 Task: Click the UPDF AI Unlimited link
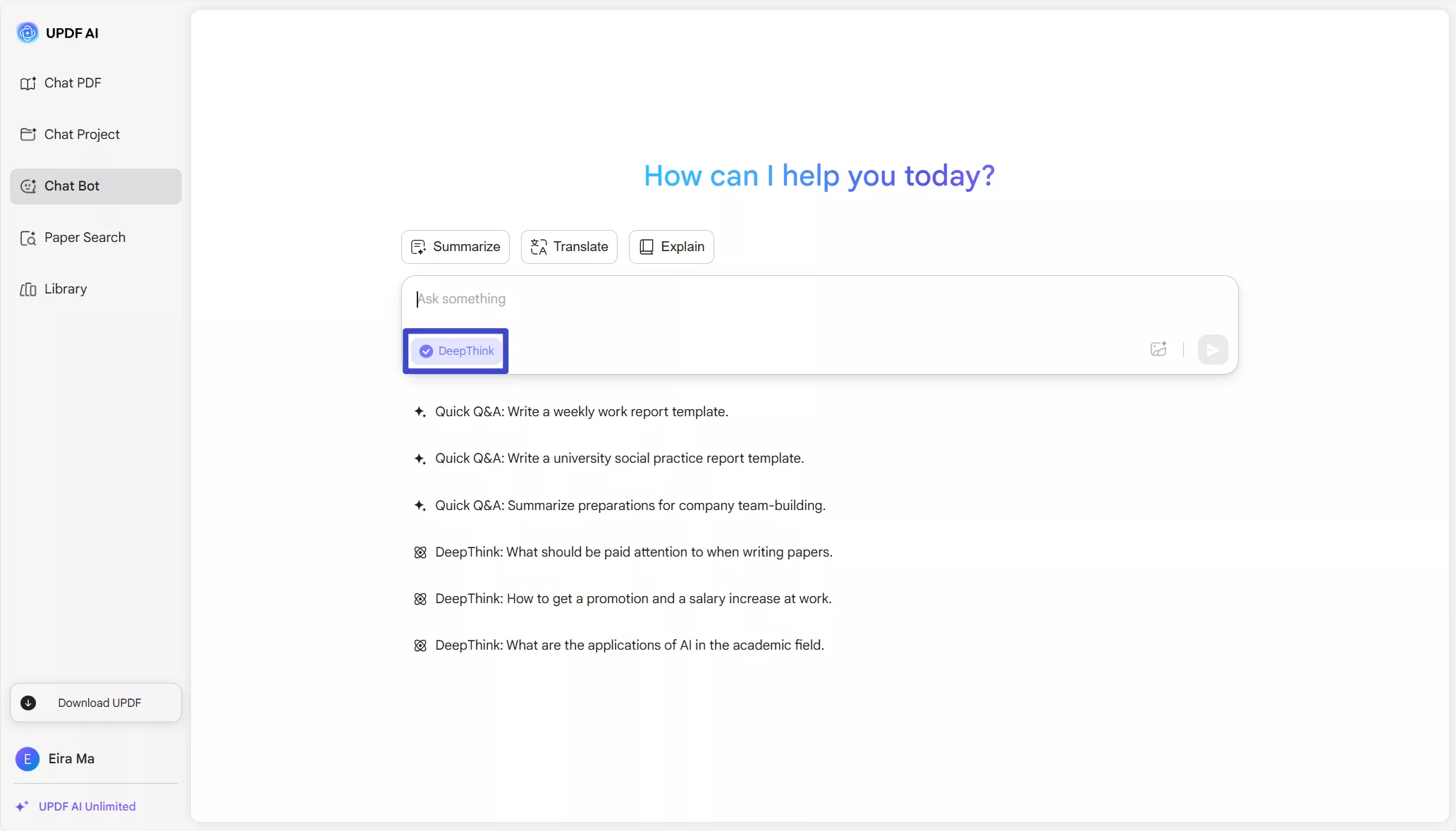pos(87,806)
